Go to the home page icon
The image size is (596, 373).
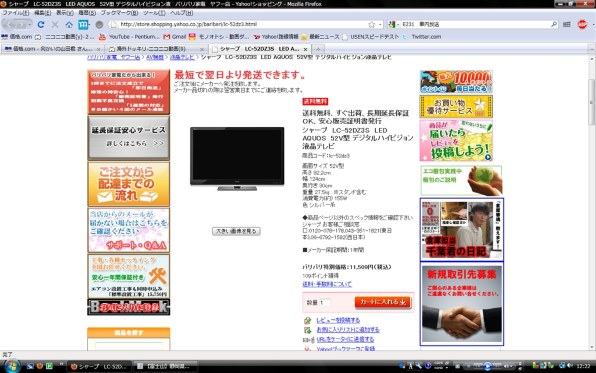(69, 25)
